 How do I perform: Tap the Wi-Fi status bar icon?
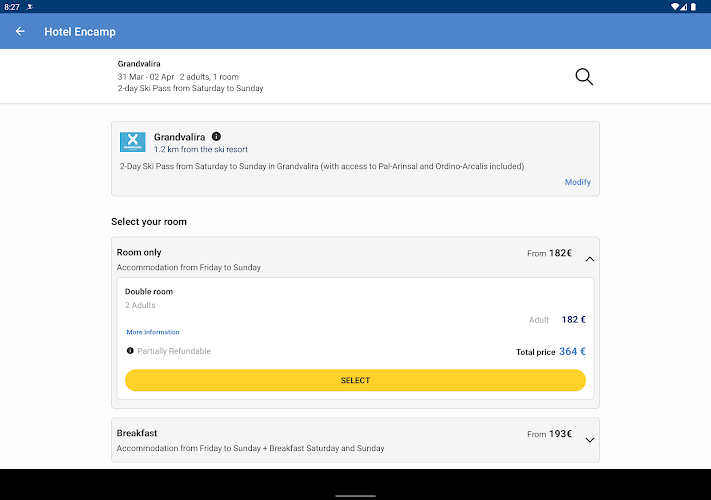click(675, 6)
